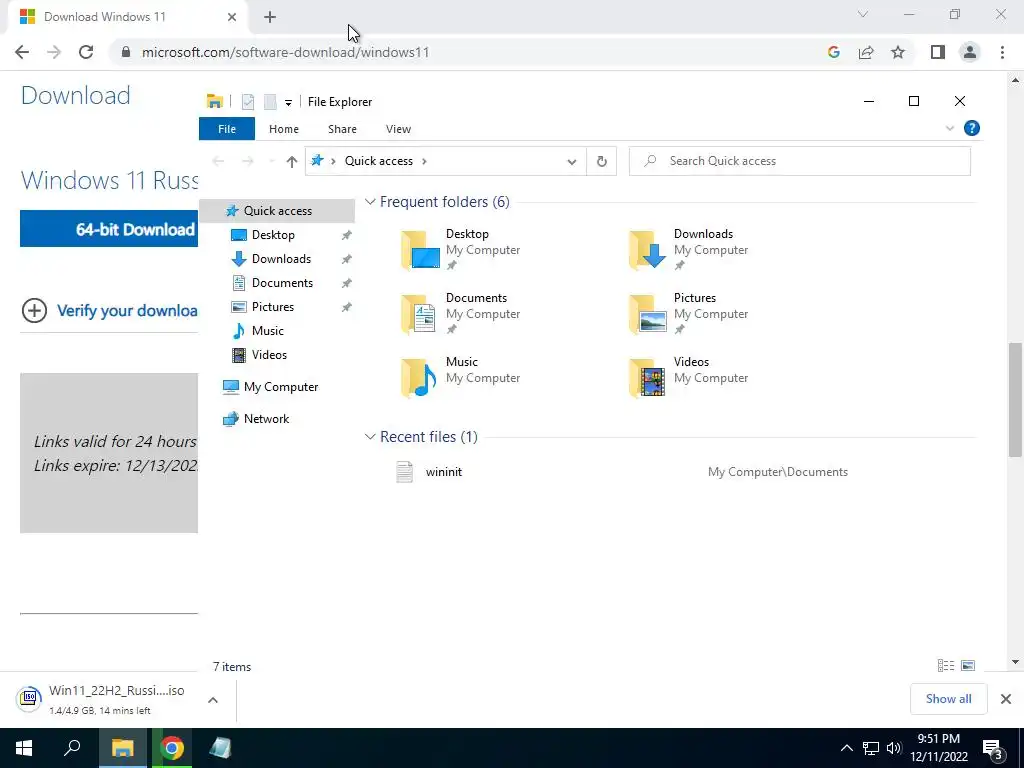
Task: Open the Chrome three-dot menu
Action: point(1002,52)
